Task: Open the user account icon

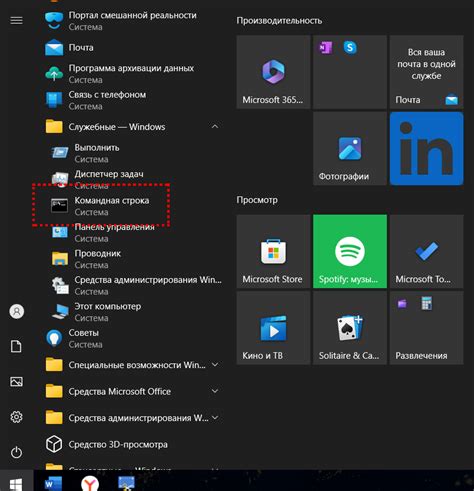Action: pyautogui.click(x=16, y=312)
